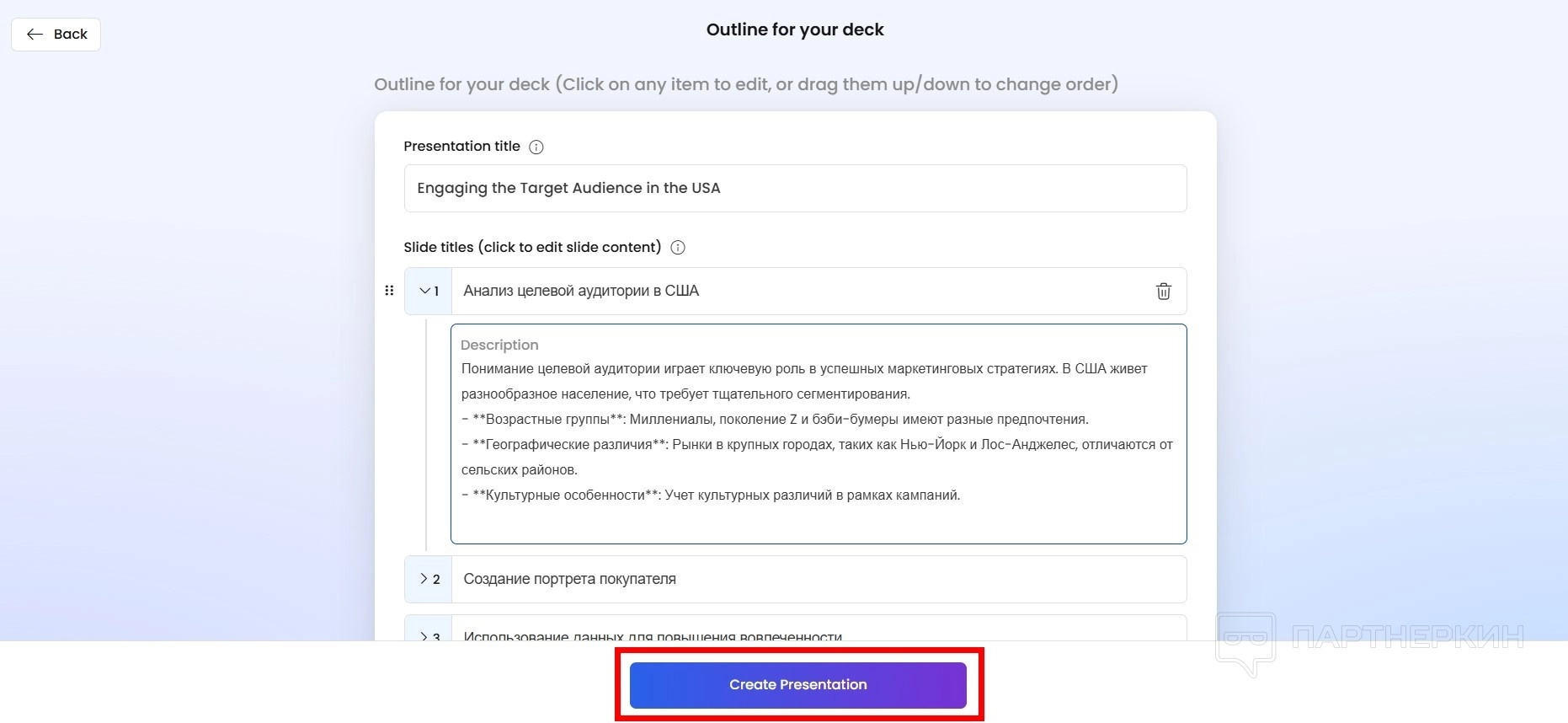Image resolution: width=1568 pixels, height=723 pixels.
Task: Click the drag handle for slide 1
Action: pyautogui.click(x=389, y=291)
